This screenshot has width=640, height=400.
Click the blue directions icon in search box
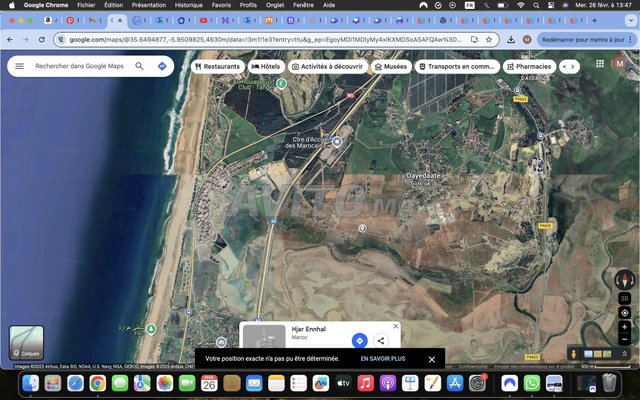point(162,66)
